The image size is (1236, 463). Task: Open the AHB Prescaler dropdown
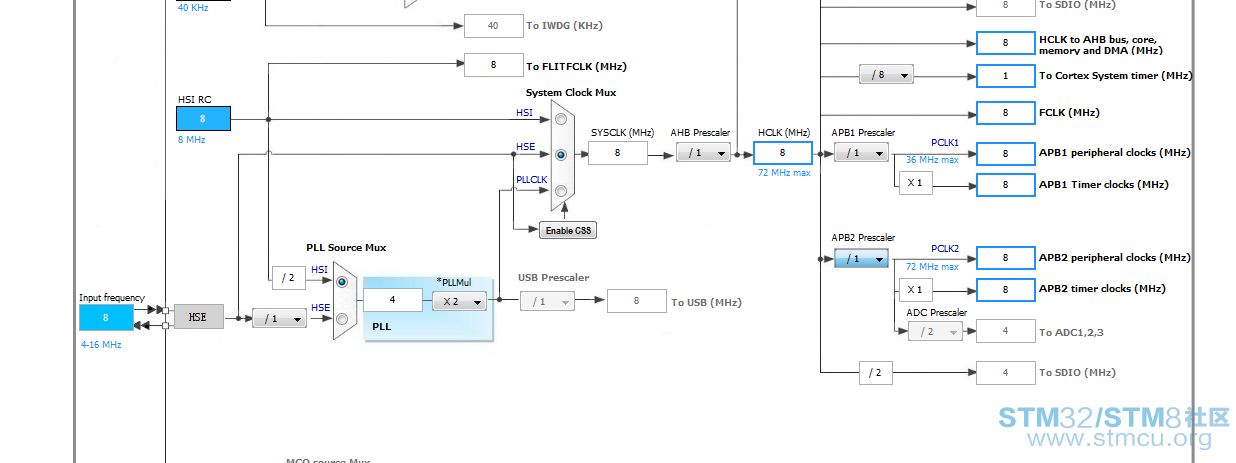703,152
